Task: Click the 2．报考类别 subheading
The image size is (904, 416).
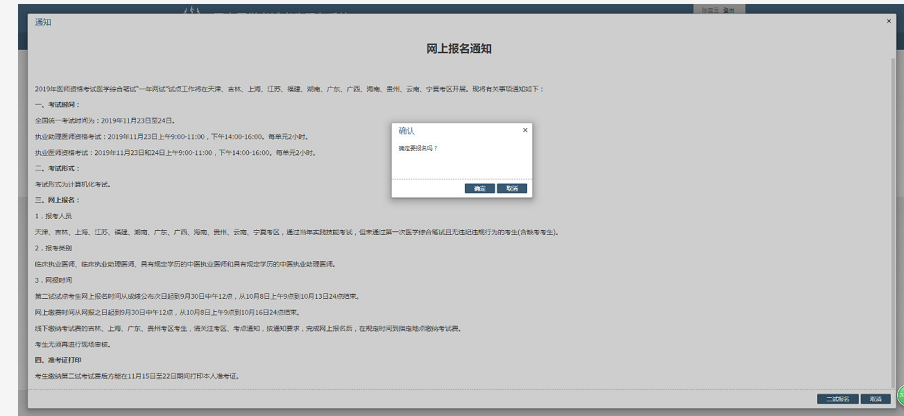Action: point(54,247)
